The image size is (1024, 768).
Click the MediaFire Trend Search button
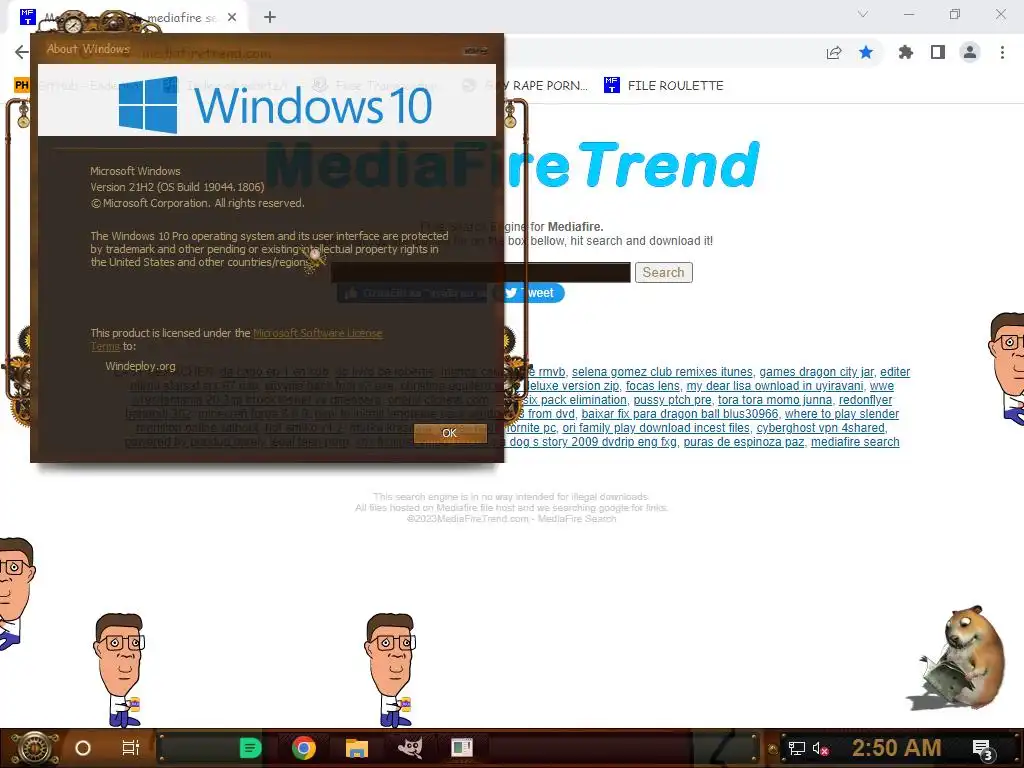[x=664, y=272]
